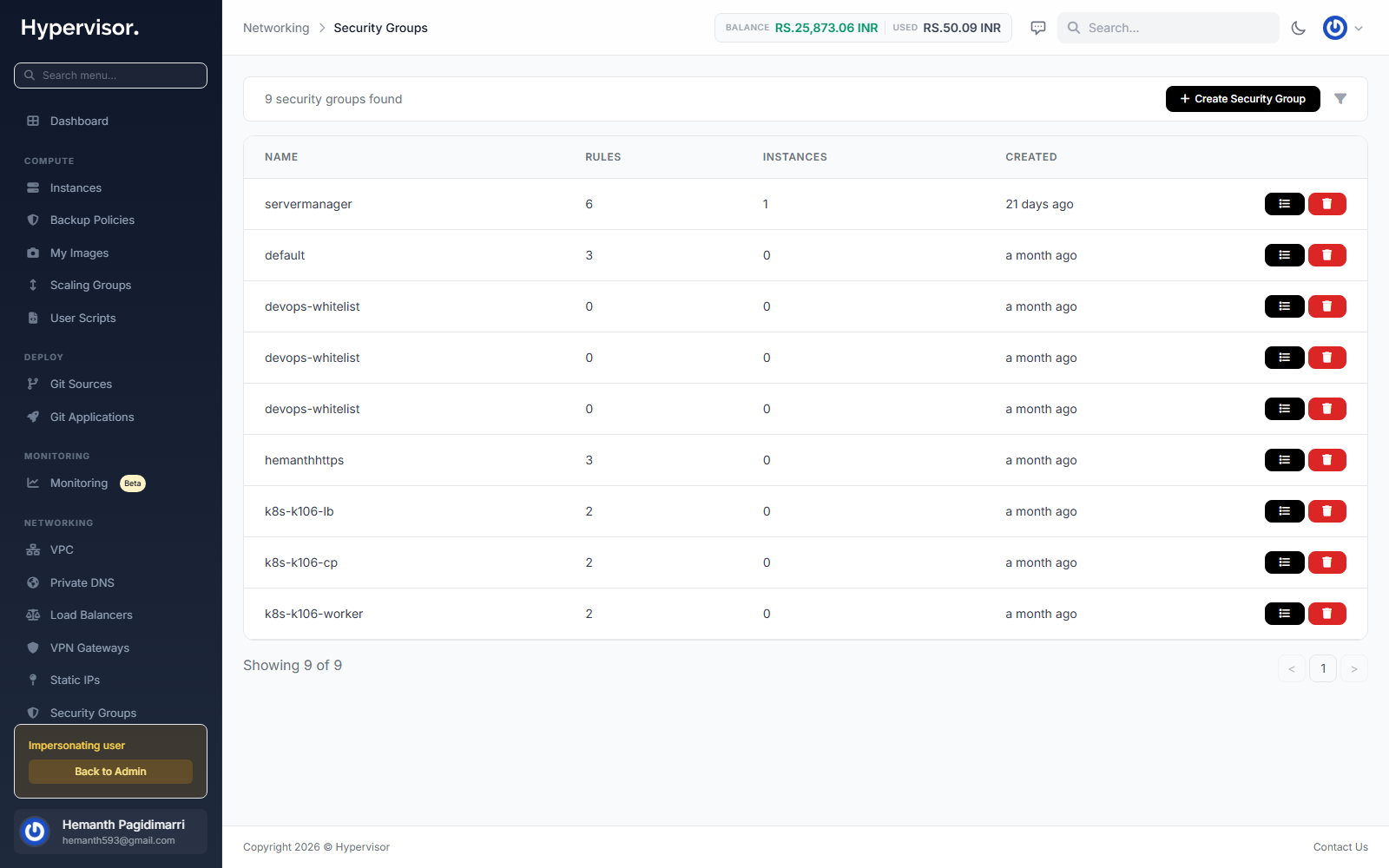This screenshot has width=1389, height=868.
Task: Open rules list for servermanager group
Action: pyautogui.click(x=1284, y=204)
